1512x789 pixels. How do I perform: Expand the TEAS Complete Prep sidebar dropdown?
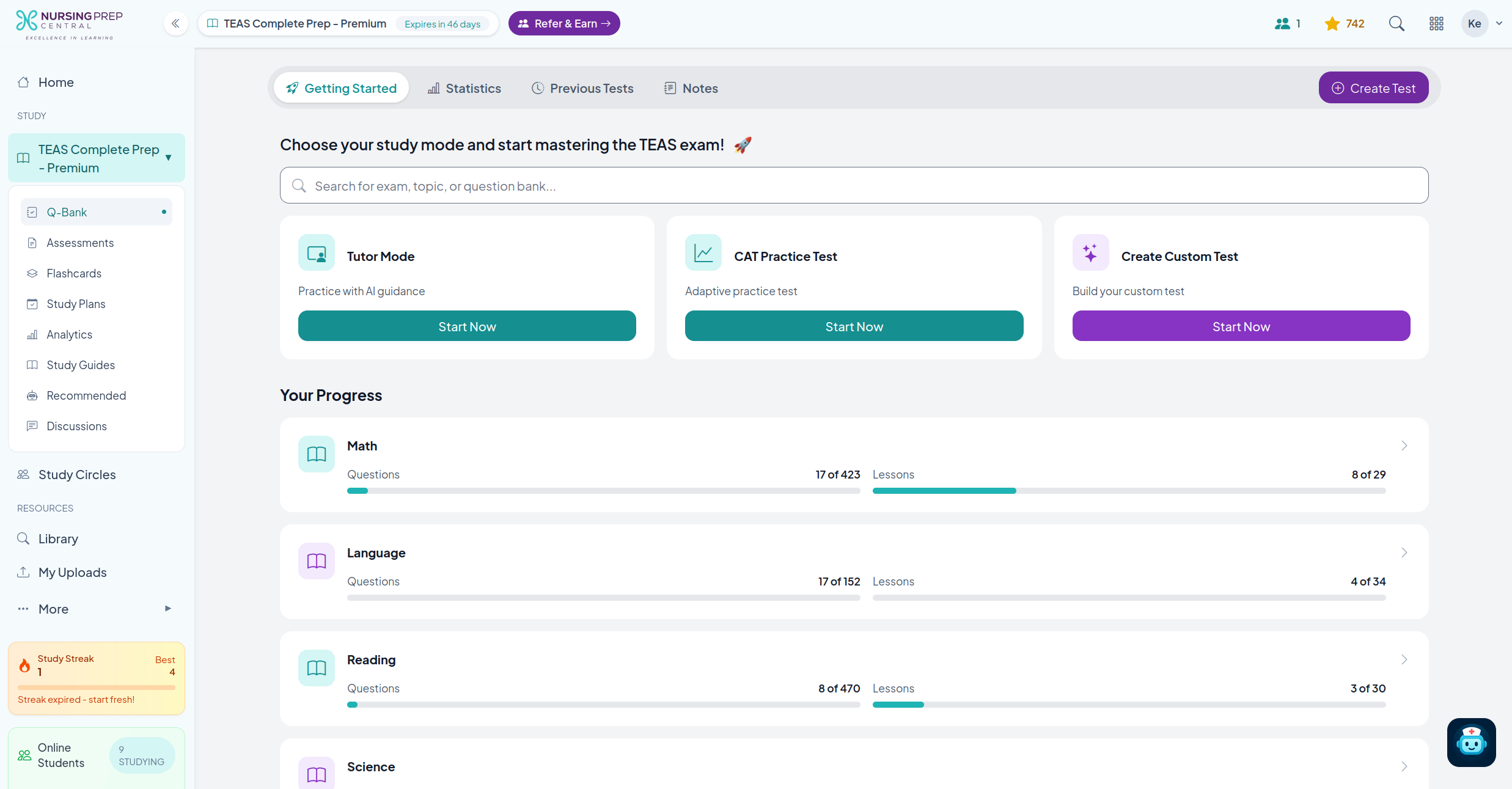168,158
